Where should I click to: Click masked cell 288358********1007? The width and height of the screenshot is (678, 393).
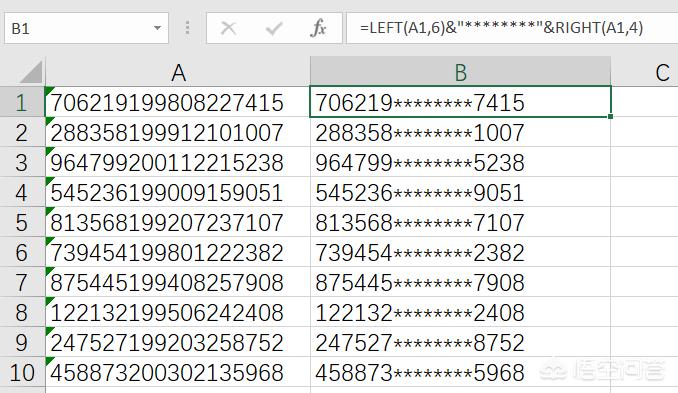click(461, 132)
